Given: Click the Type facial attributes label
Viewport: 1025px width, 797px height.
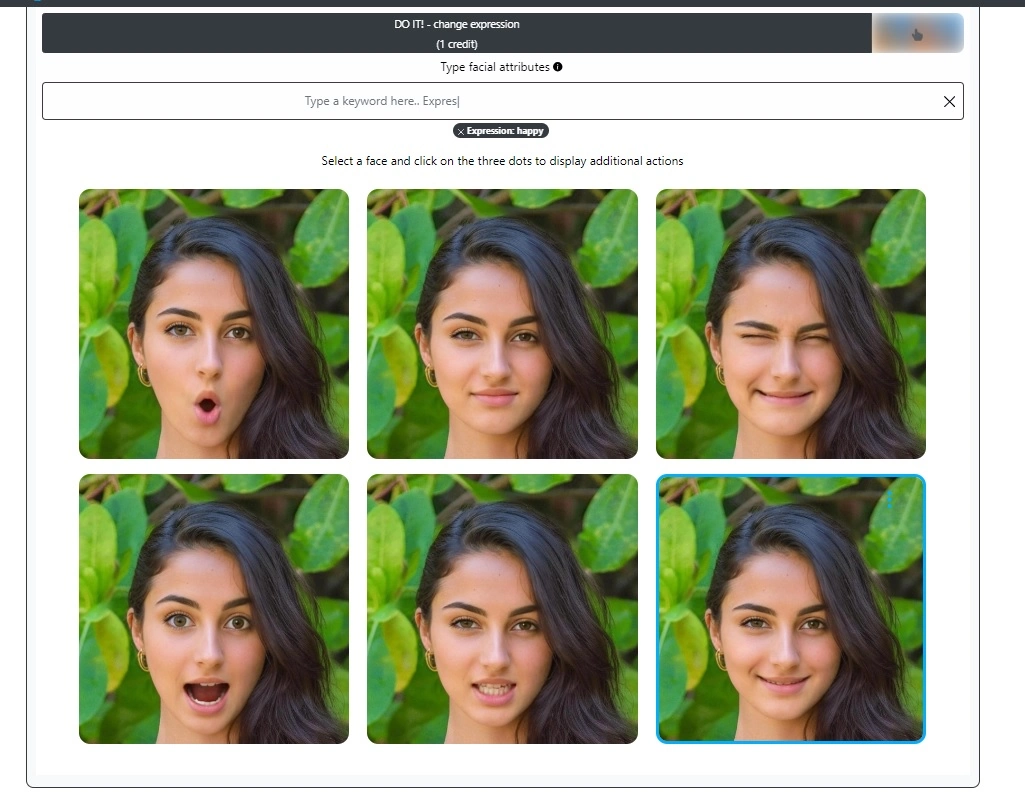Looking at the screenshot, I should pos(494,67).
